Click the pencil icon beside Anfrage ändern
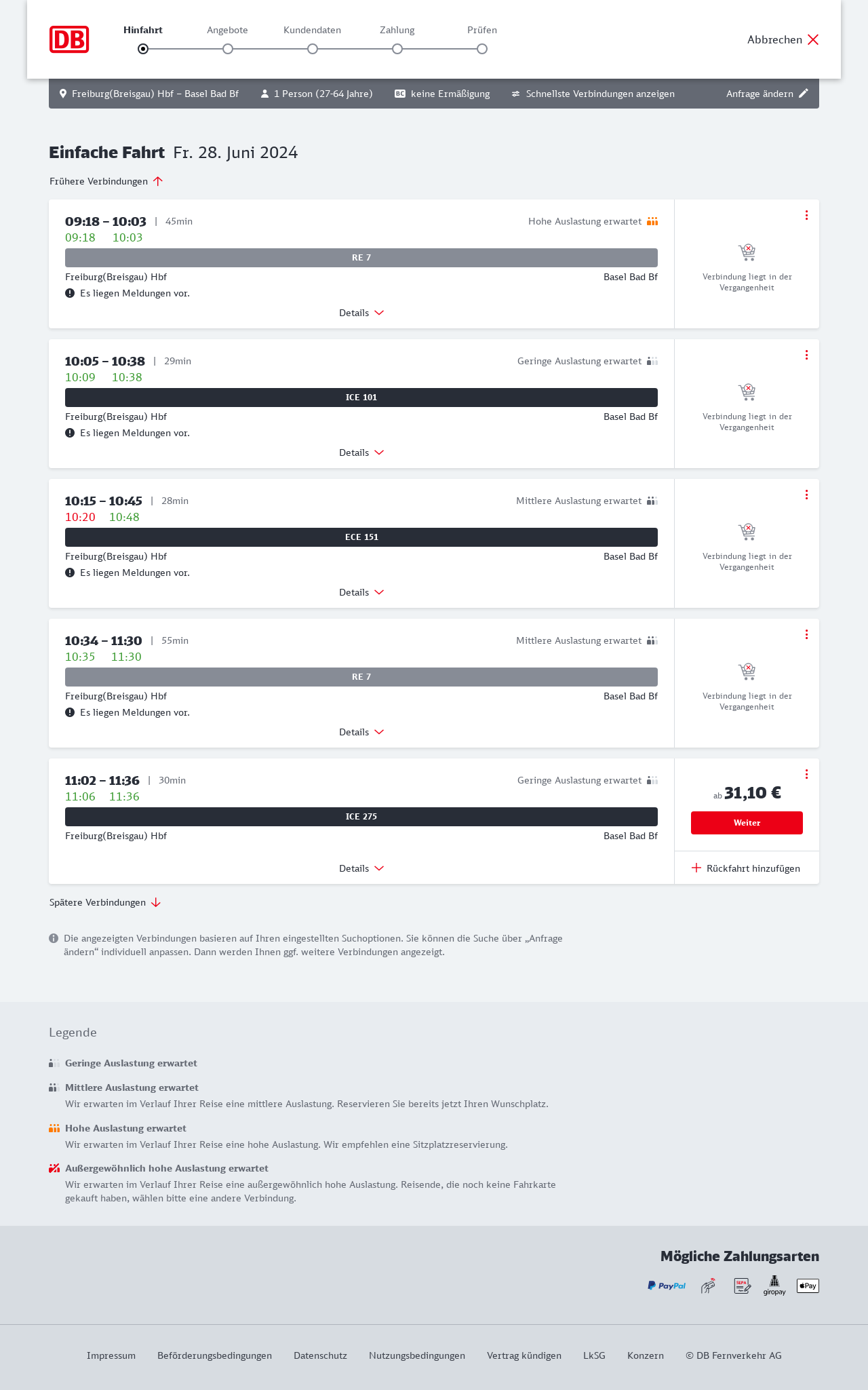 804,94
